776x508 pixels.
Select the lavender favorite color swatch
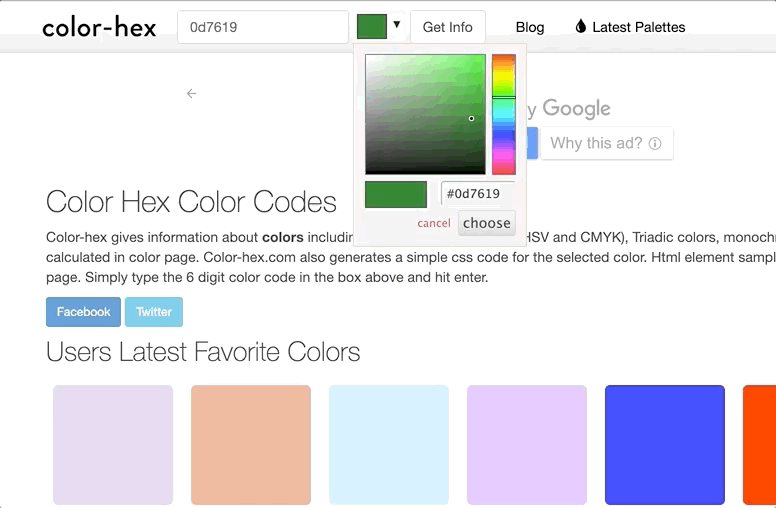[x=113, y=445]
